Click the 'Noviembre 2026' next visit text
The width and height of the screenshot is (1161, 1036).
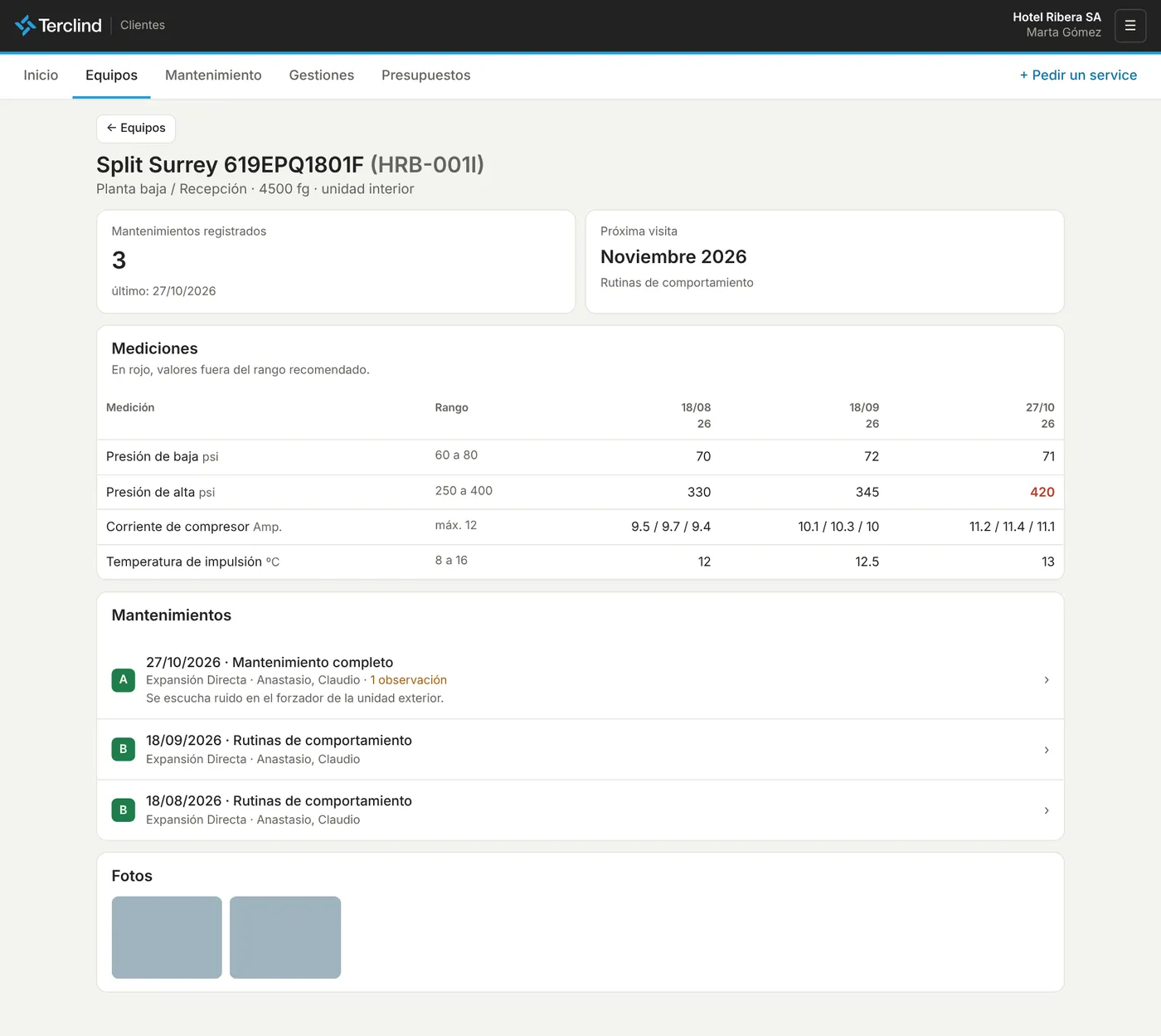pos(673,257)
